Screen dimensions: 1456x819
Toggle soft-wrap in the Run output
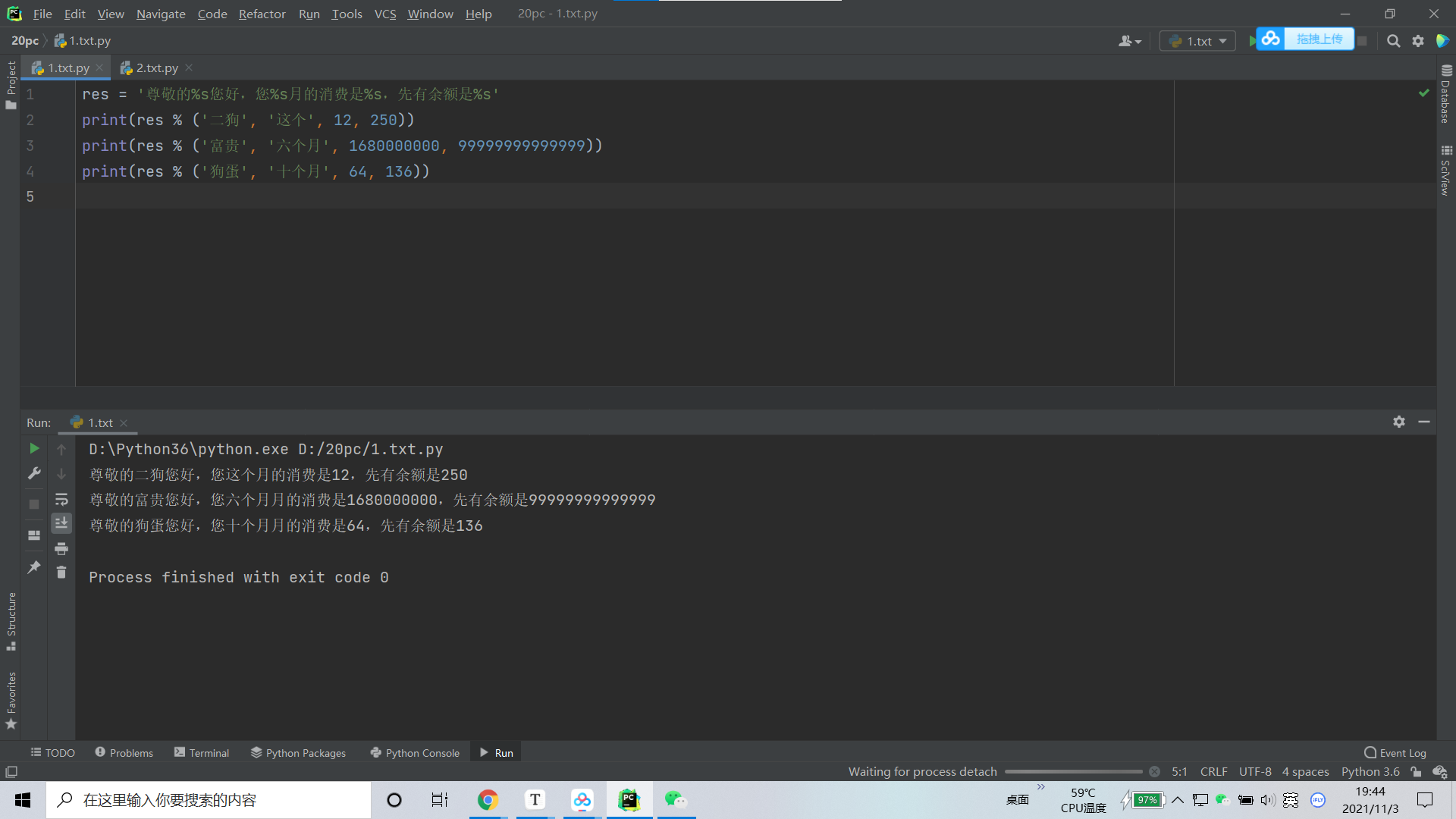[x=61, y=499]
